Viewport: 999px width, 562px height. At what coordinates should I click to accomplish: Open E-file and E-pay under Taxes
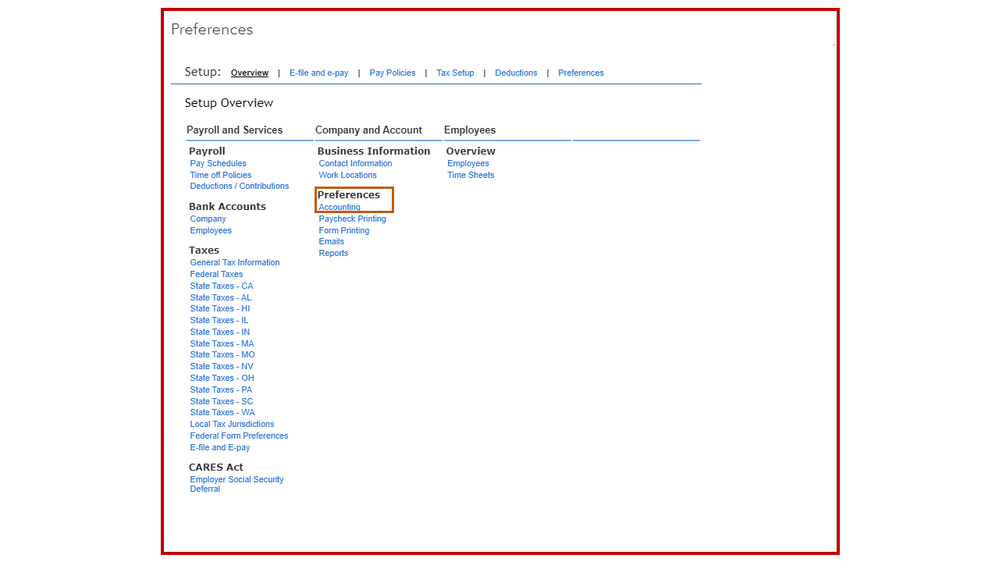220,447
